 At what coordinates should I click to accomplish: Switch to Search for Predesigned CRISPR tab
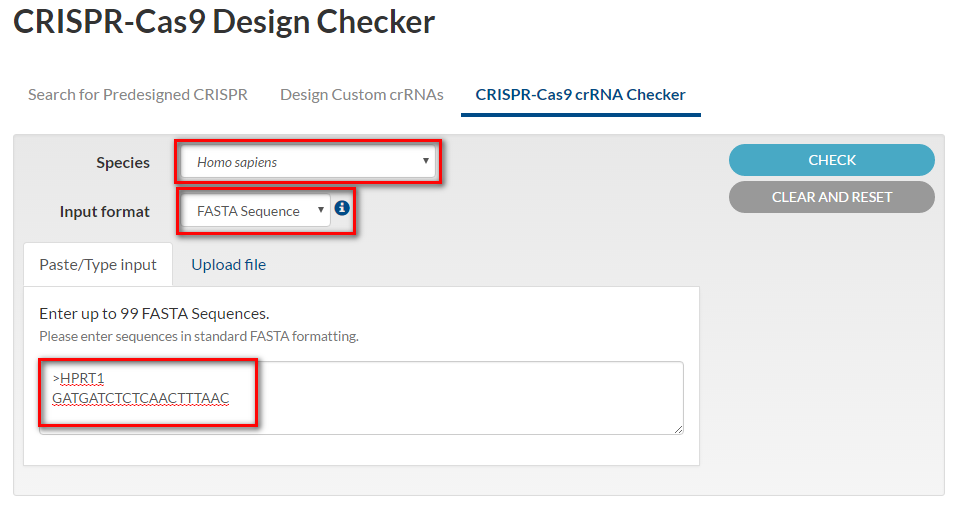[x=138, y=95]
